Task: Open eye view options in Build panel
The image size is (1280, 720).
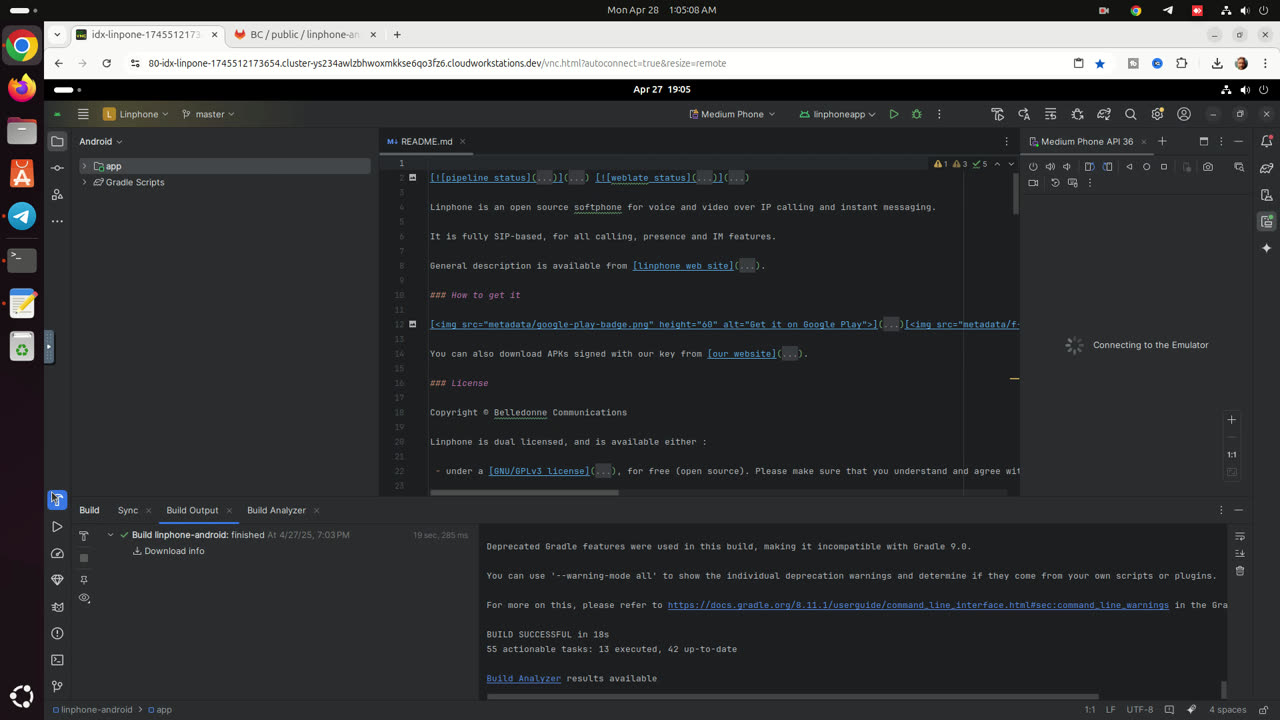Action: pos(84,598)
